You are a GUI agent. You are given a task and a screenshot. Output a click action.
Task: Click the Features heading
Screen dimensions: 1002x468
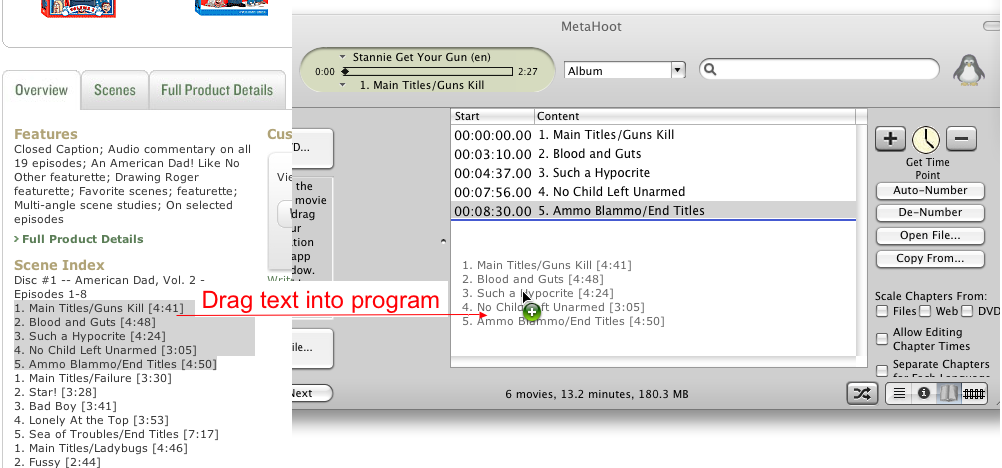(x=45, y=134)
